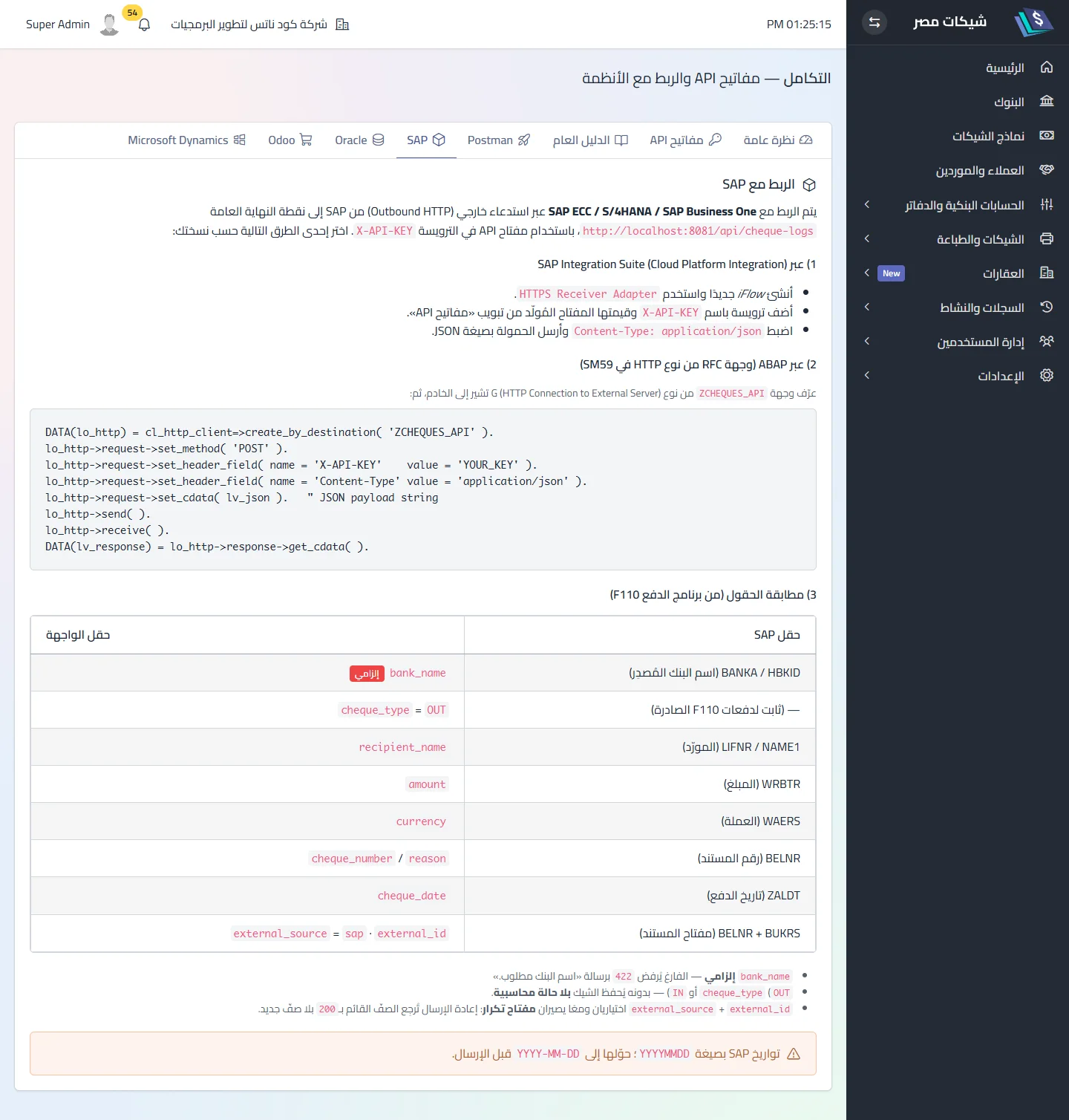Expand the العقارات submenu chevron

867,273
